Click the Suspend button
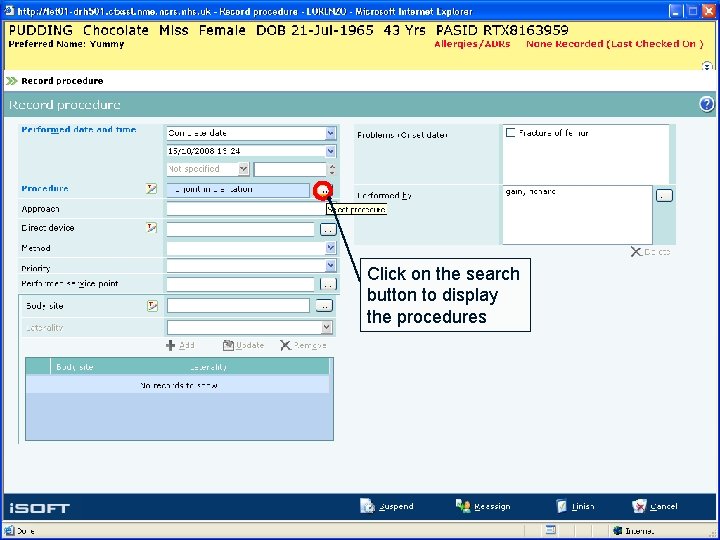The height and width of the screenshot is (540, 720). 387,506
